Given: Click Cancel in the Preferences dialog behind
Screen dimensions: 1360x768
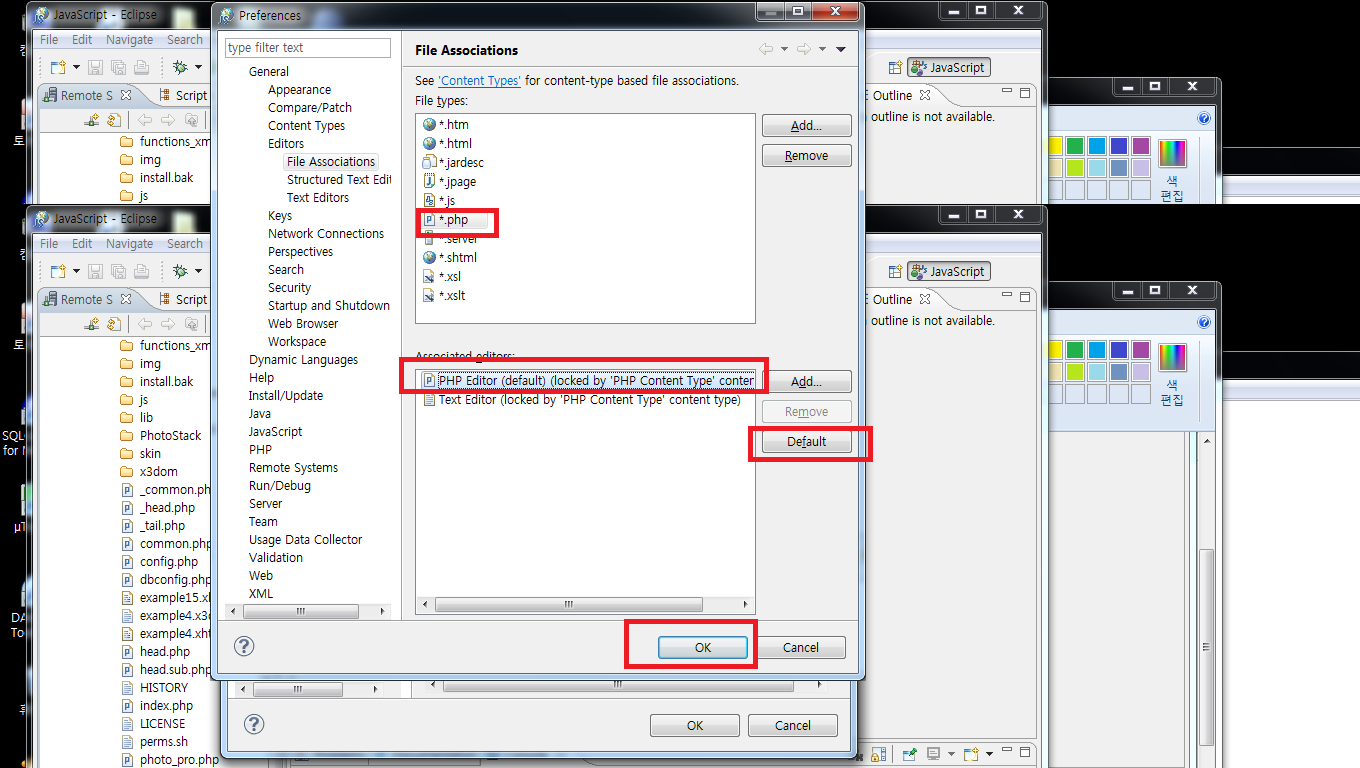Looking at the screenshot, I should pyautogui.click(x=793, y=725).
